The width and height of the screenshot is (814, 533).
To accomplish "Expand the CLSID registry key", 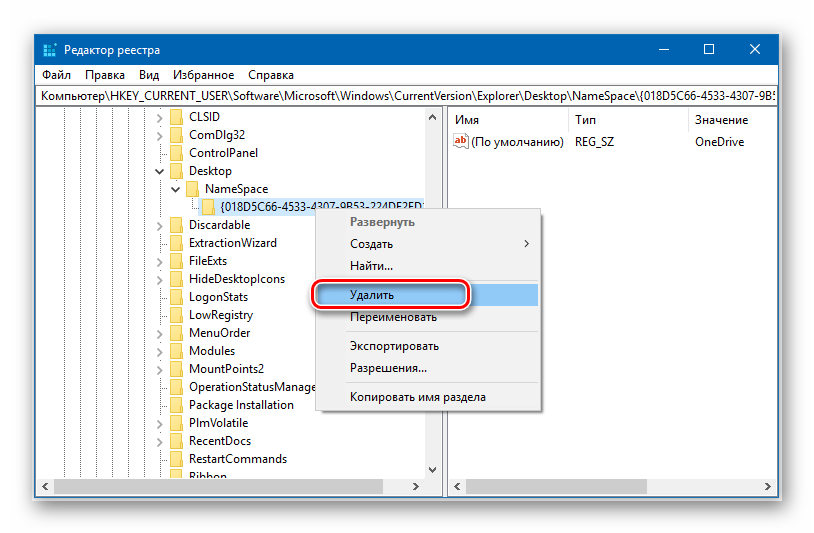I will 160,117.
